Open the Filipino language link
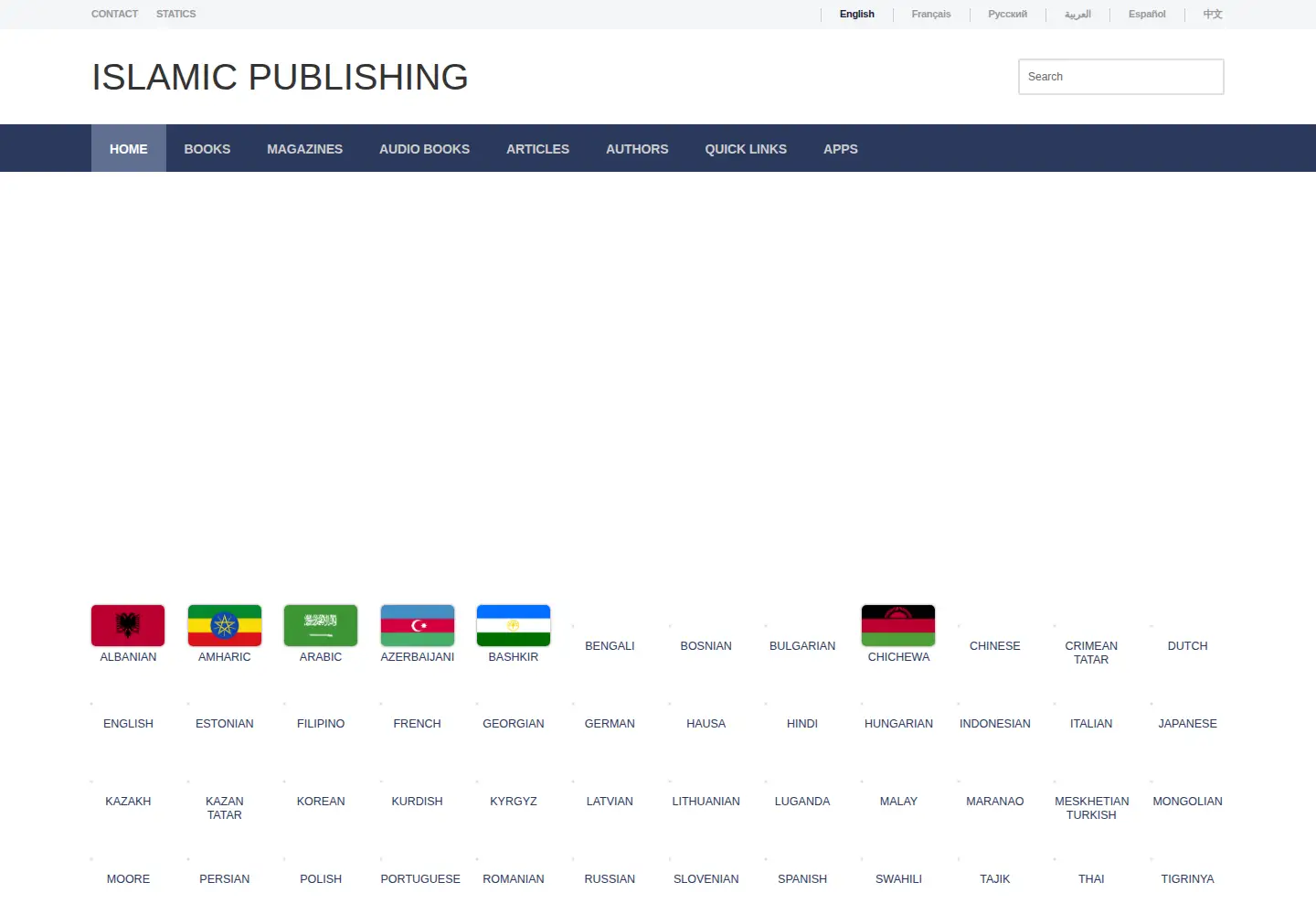The width and height of the screenshot is (1316, 914). [x=321, y=724]
